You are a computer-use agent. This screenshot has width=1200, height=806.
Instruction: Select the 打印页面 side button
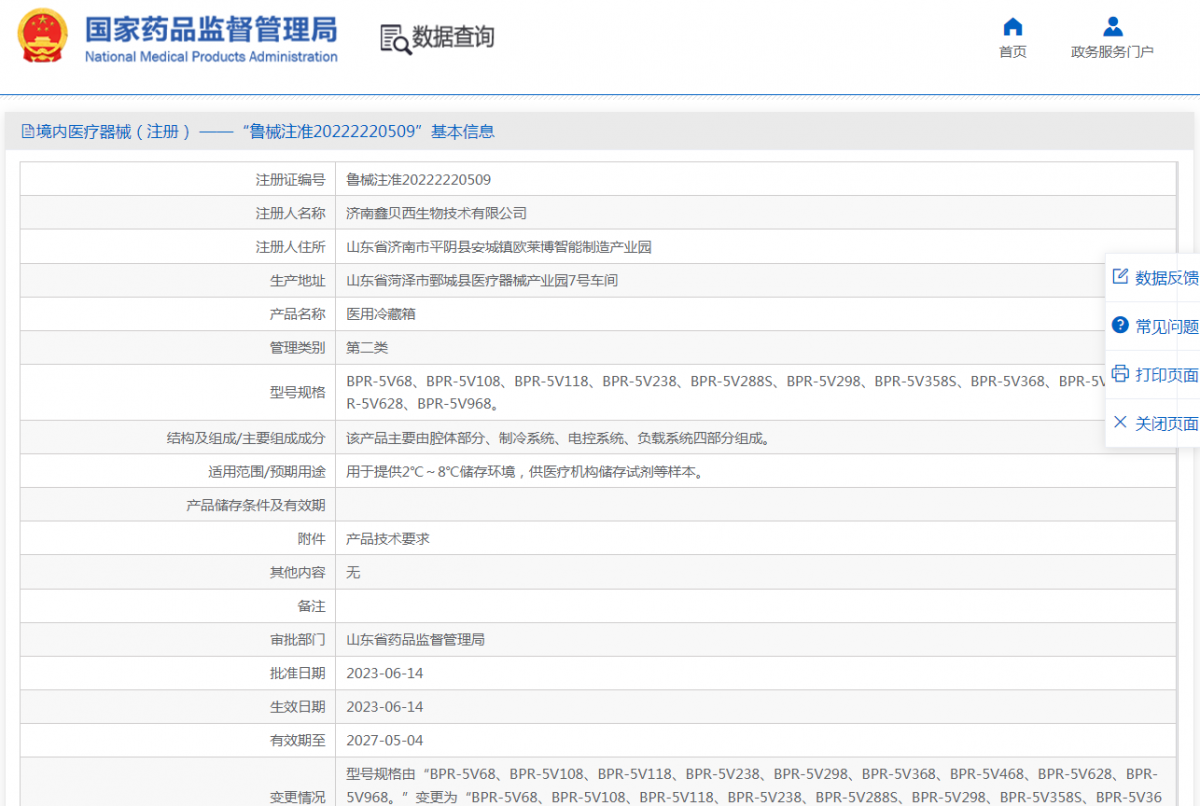1154,375
